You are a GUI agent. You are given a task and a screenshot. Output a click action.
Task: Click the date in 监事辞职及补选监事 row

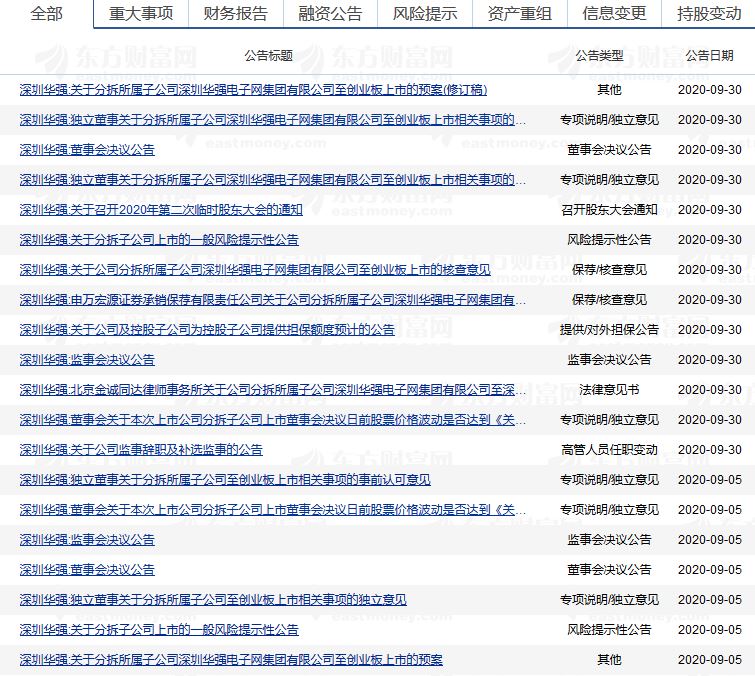[x=710, y=450]
